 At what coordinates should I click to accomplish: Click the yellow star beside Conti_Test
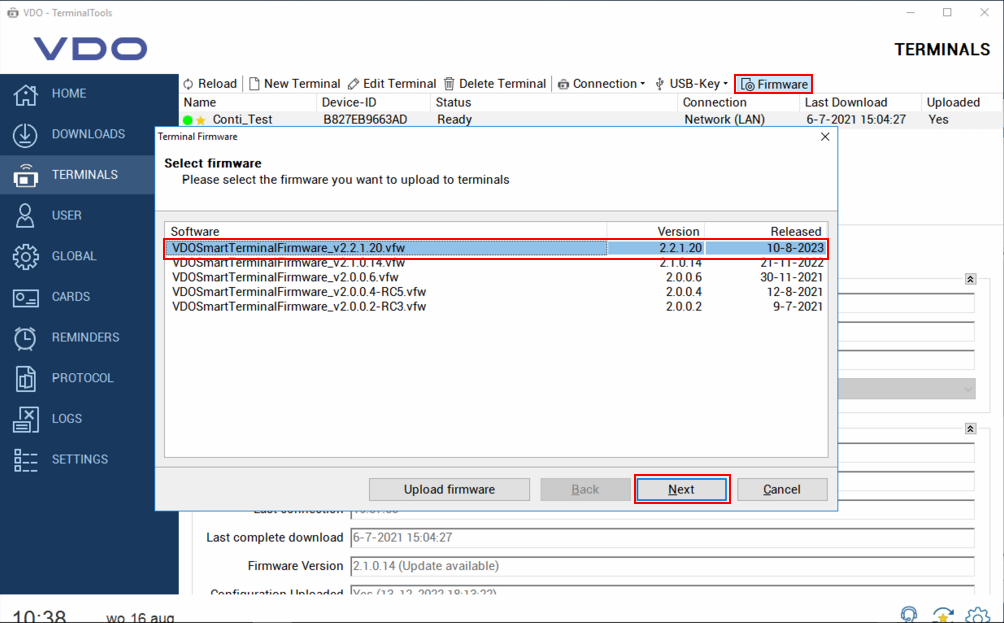point(201,120)
